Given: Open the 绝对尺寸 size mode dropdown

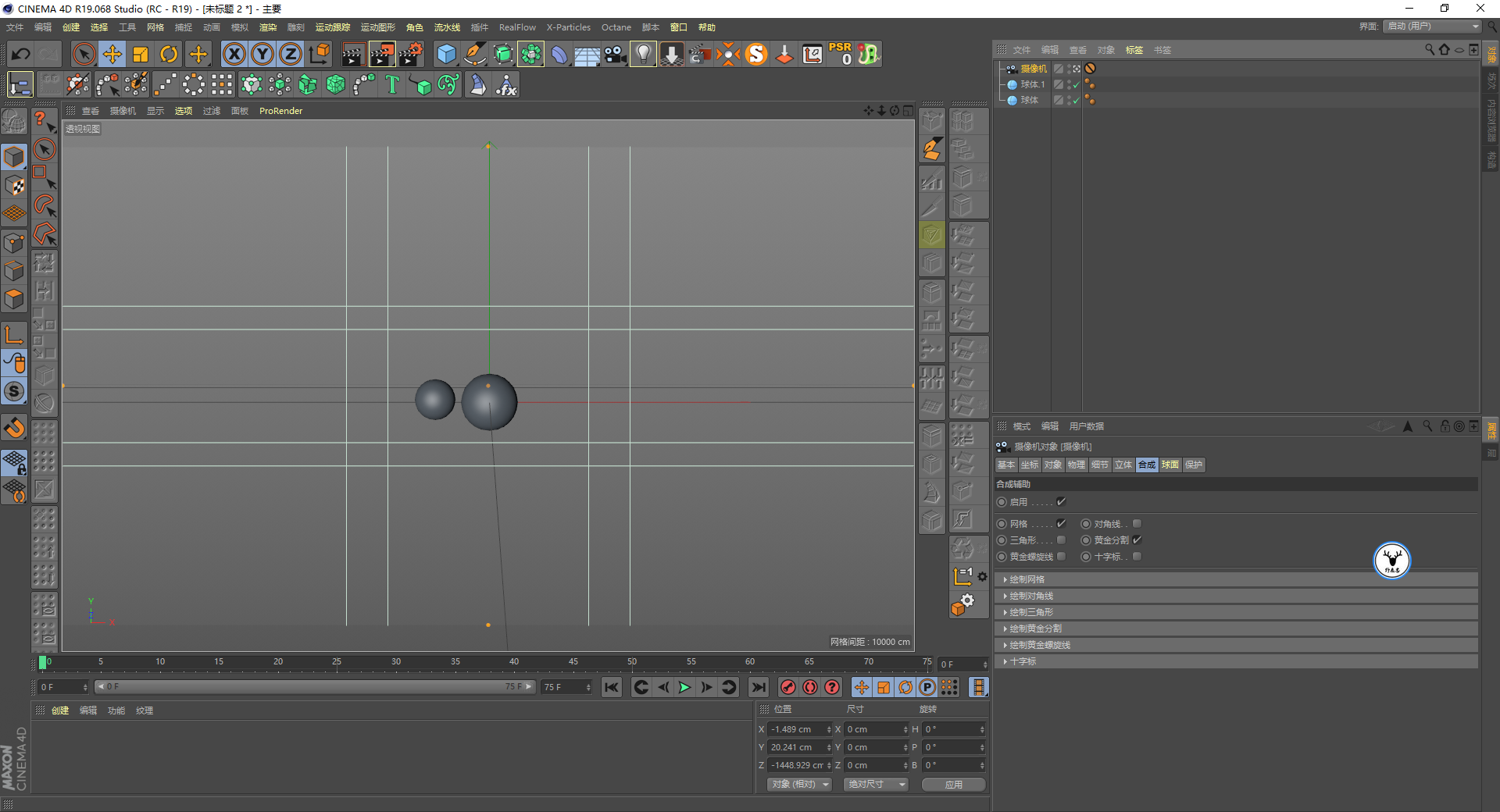Looking at the screenshot, I should [x=876, y=784].
